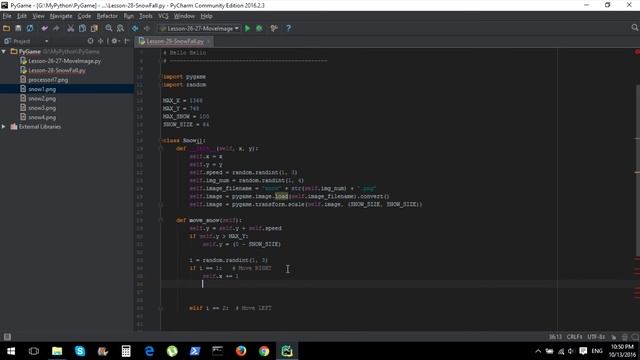Open the File menu
Viewport: 640px width, 360px height.
tap(7, 16)
